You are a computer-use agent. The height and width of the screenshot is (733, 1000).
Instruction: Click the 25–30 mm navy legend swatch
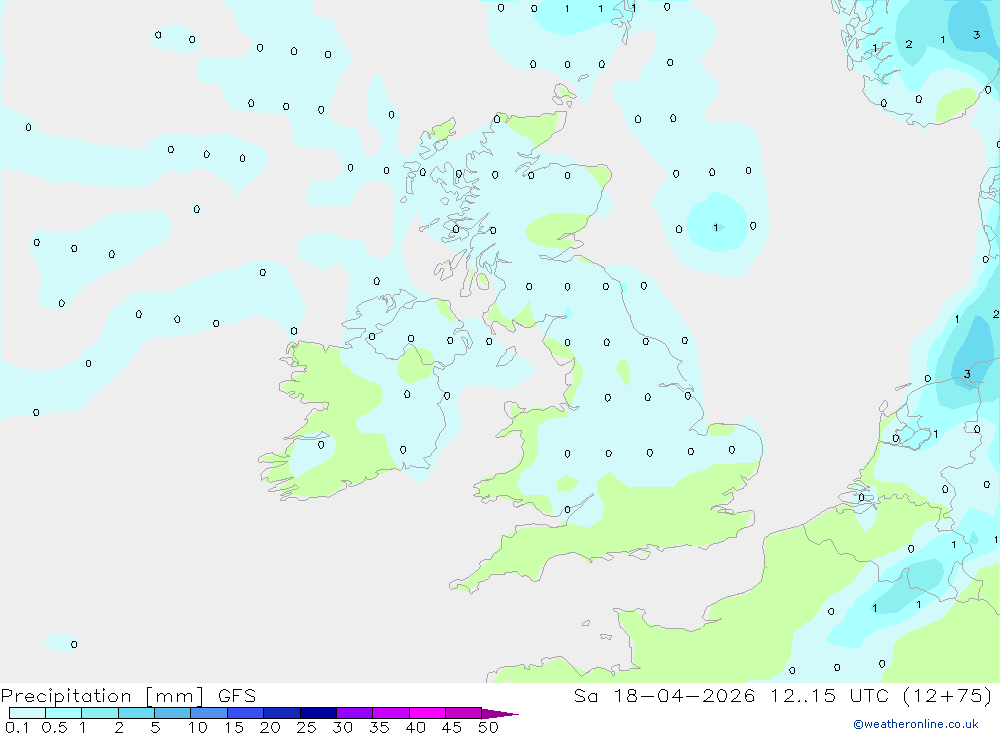click(318, 713)
